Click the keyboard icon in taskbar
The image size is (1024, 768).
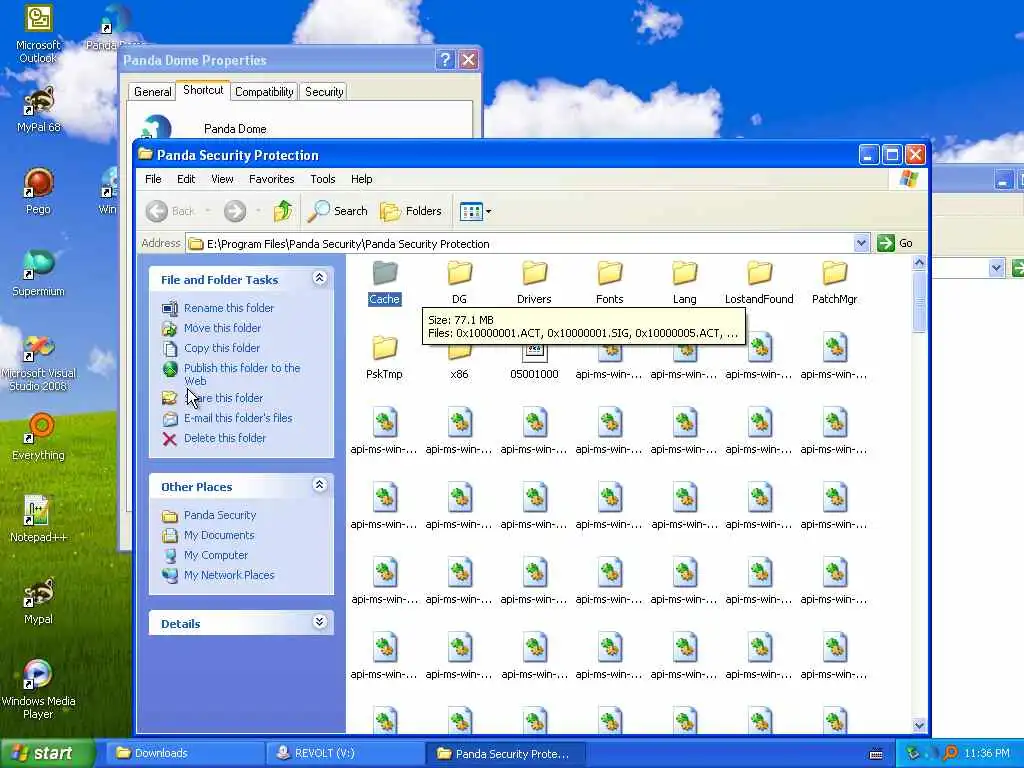(x=876, y=754)
